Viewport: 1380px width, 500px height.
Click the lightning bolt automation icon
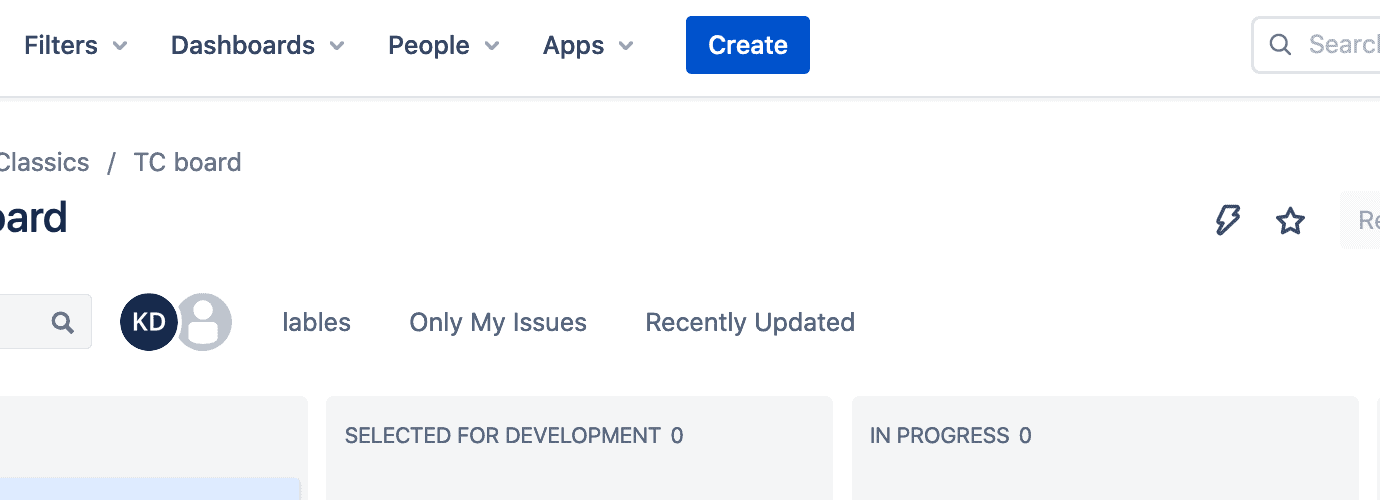pos(1227,220)
